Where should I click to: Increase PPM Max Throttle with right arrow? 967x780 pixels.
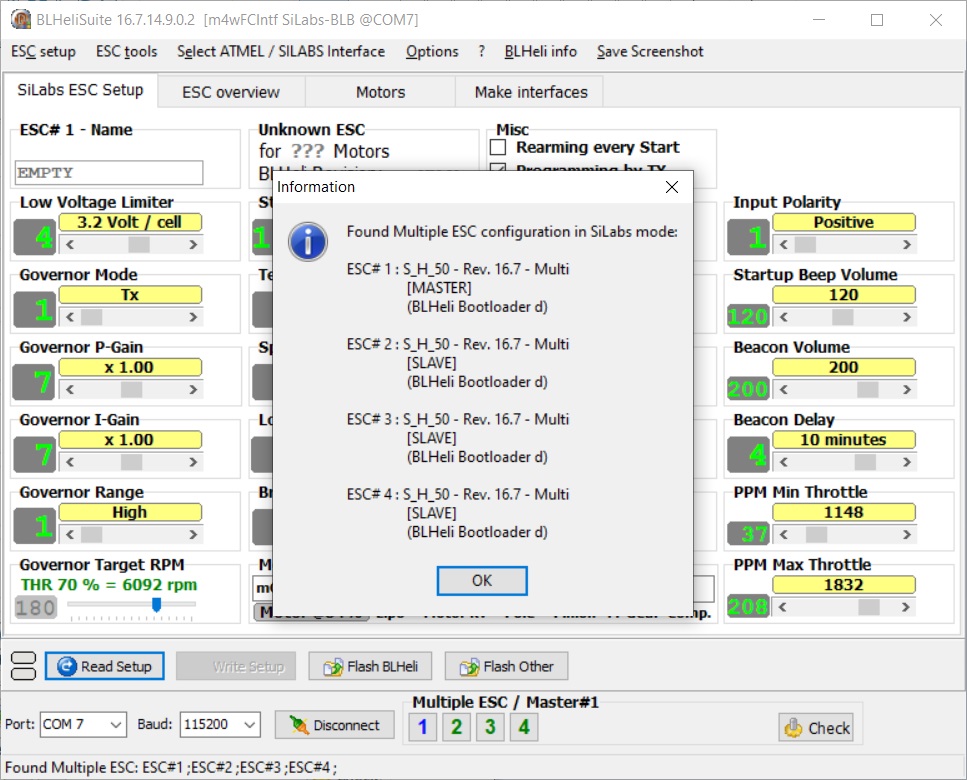[x=905, y=607]
